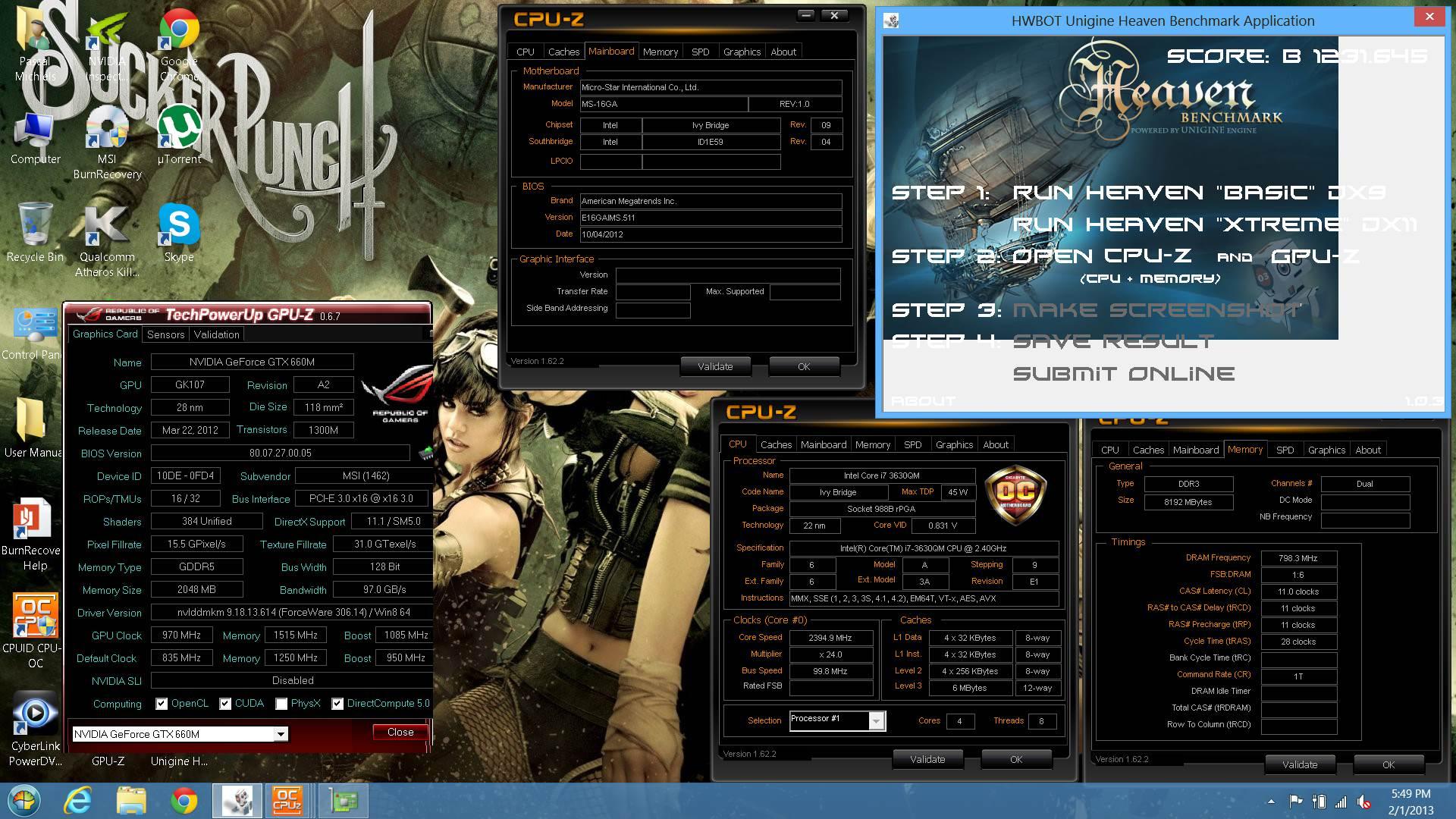Open the Action Center flag in tray
Screen dimensions: 1456x819
tap(1296, 802)
